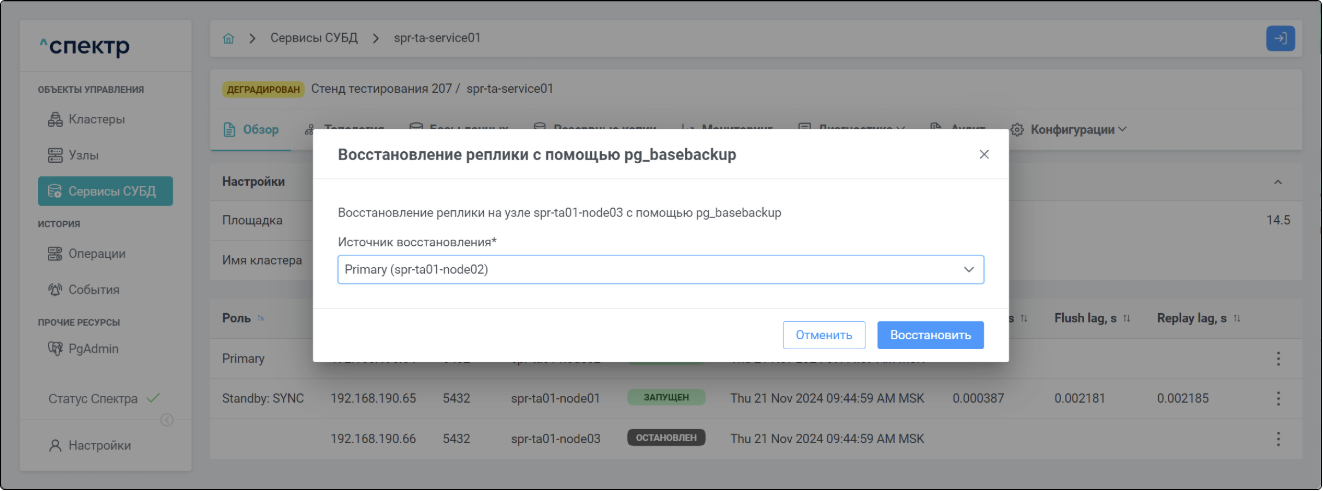Viewport: 1323px width, 491px height.
Task: Open Настройки in the sidebar
Action: (99, 445)
